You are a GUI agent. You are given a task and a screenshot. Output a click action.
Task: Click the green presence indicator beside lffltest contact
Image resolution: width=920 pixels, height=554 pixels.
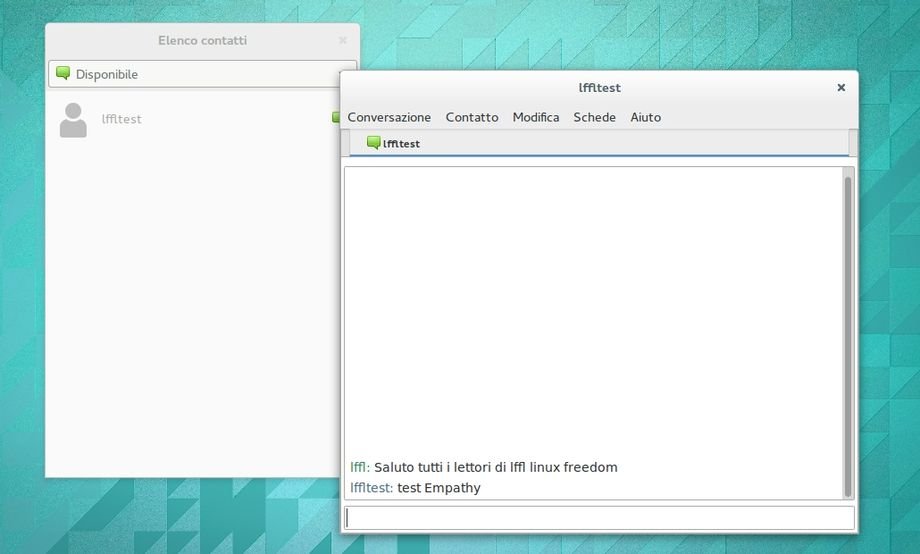point(336,118)
